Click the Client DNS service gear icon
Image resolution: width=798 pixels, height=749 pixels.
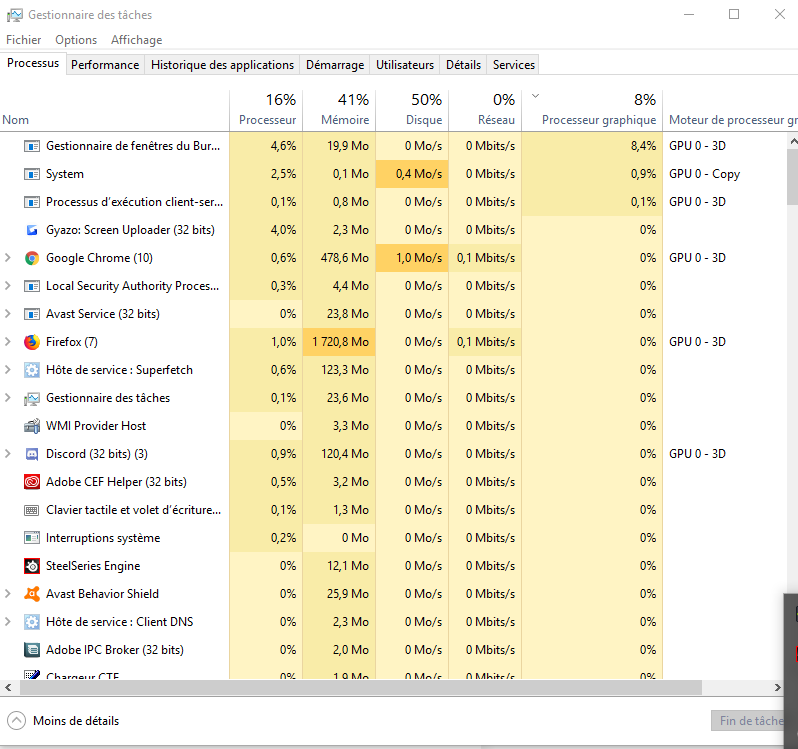(x=32, y=622)
